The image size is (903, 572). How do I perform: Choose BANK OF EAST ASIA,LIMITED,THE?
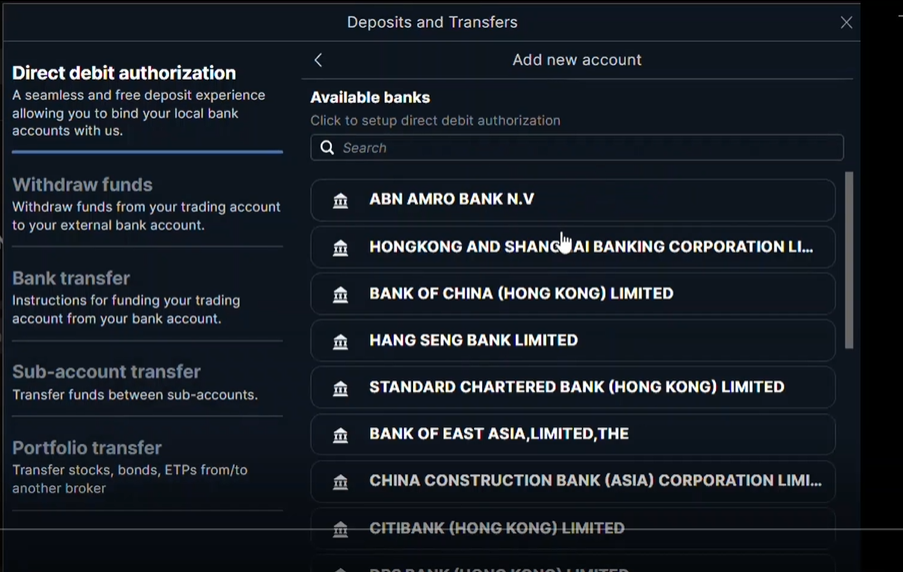[x=573, y=434]
